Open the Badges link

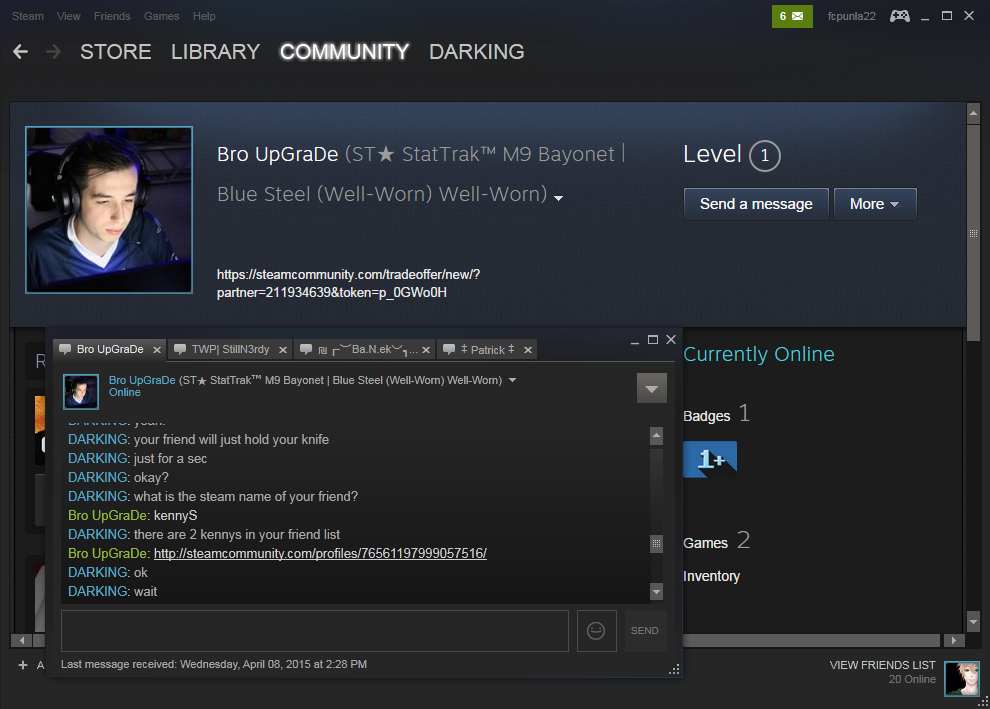pos(707,416)
